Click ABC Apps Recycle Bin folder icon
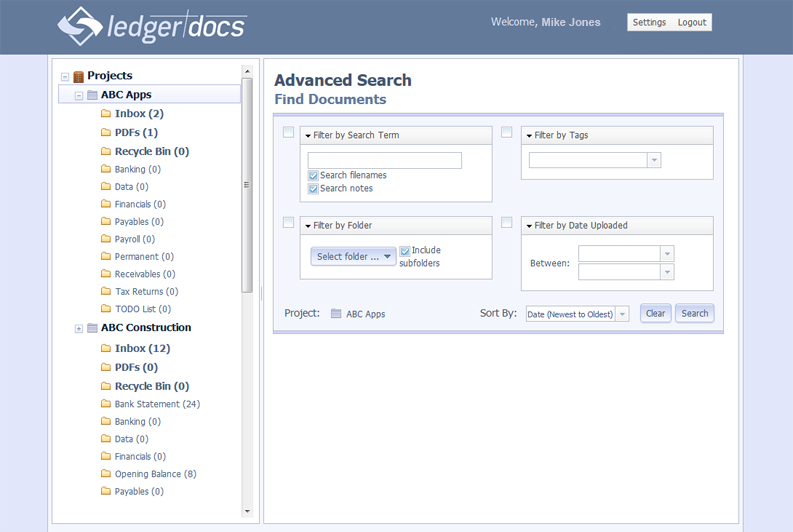Screen dimensions: 793x532 [106, 151]
